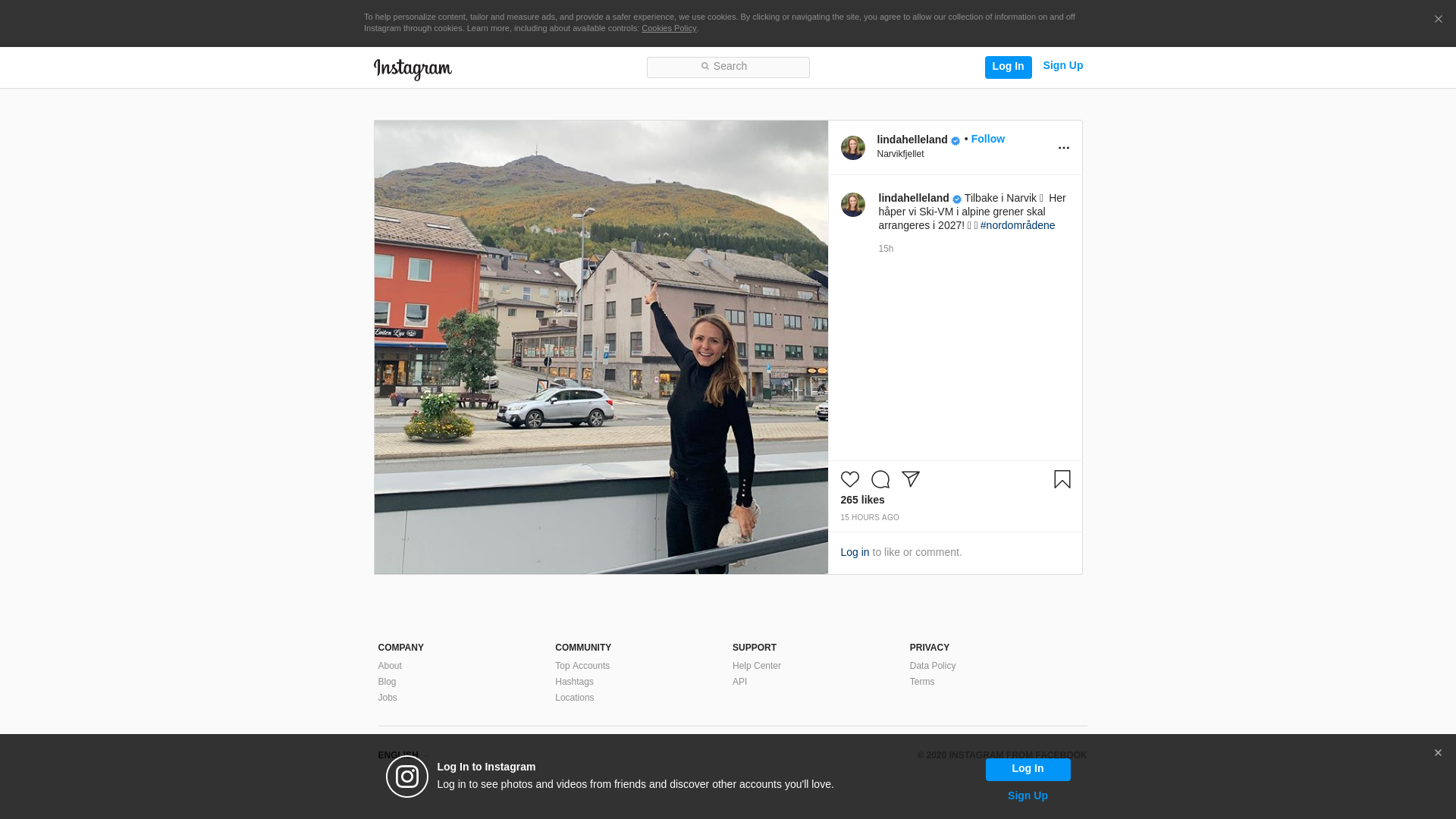Open the Jobs footer link
1456x819 pixels.
click(388, 698)
